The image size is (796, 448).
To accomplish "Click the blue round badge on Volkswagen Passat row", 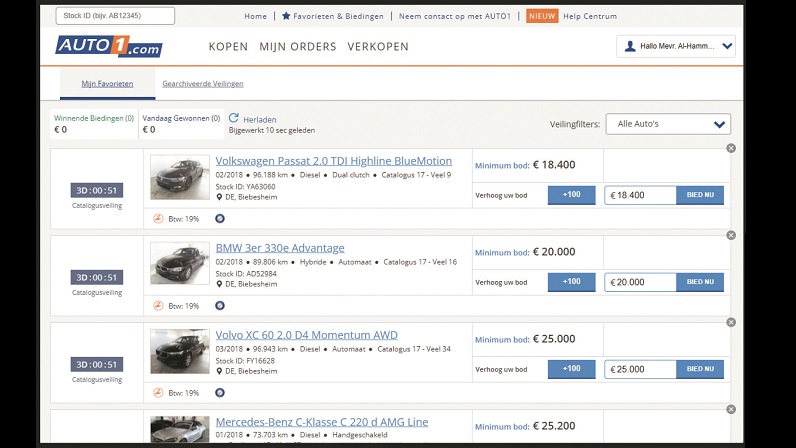I will click(220, 218).
